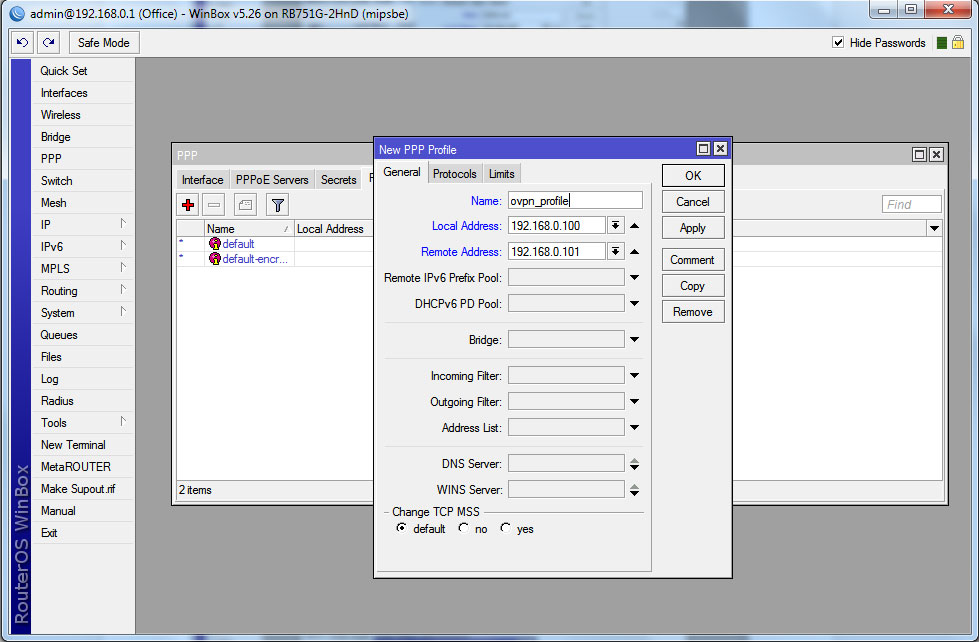
Task: Open the Local Address dropdown
Action: click(616, 226)
